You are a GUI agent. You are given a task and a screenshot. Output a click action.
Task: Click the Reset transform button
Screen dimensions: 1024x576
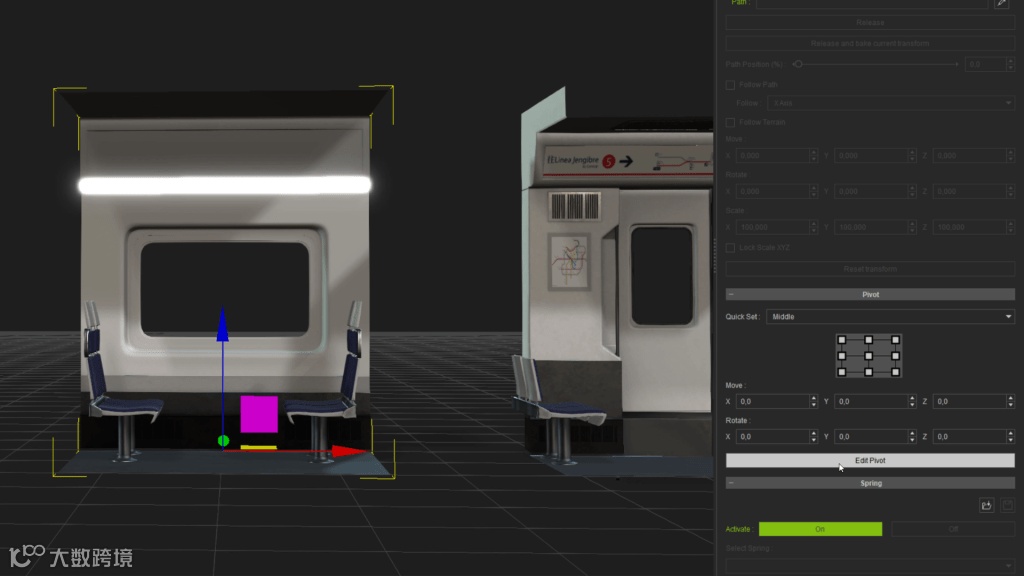tap(870, 269)
